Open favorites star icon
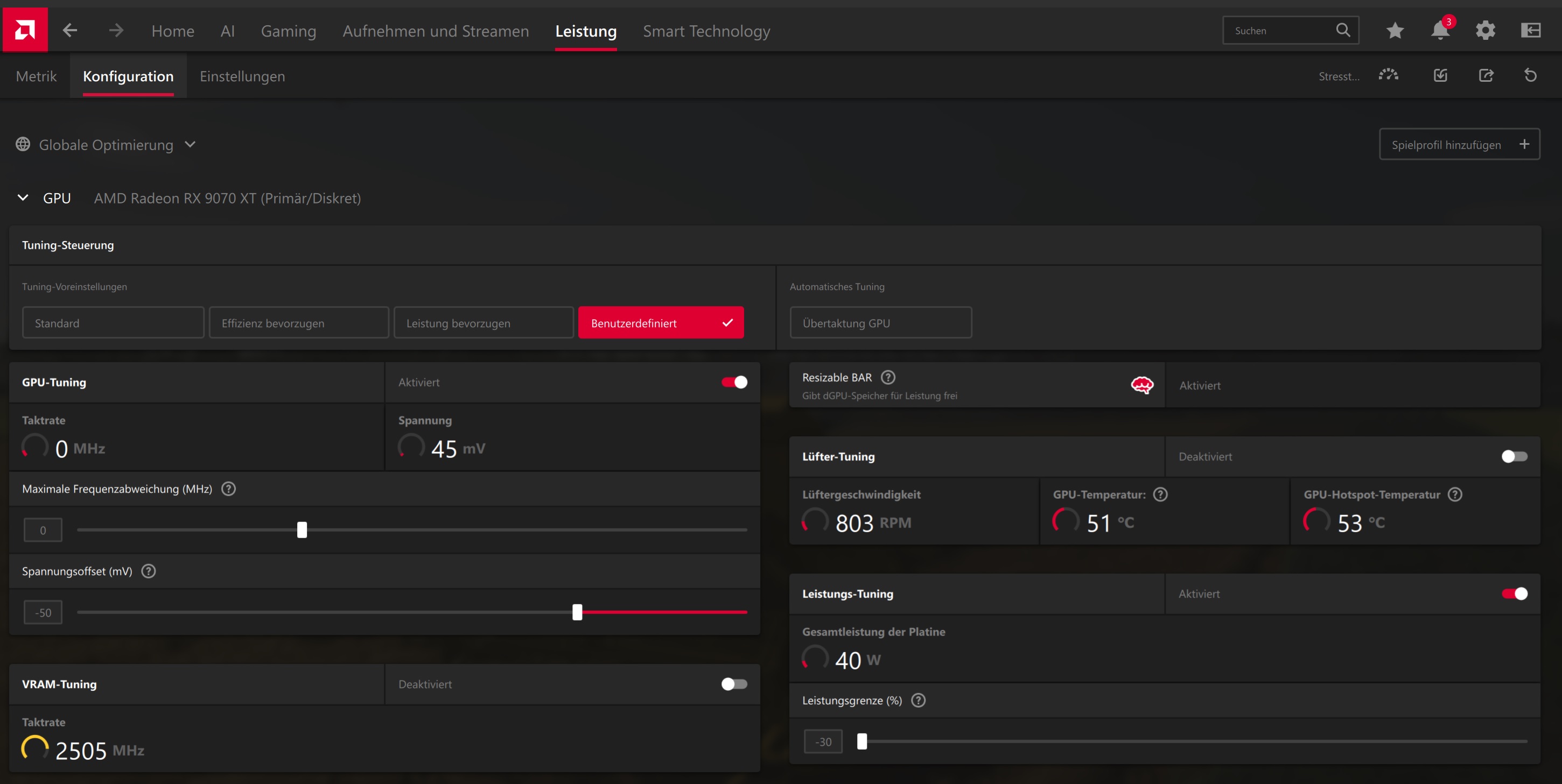 1395,30
